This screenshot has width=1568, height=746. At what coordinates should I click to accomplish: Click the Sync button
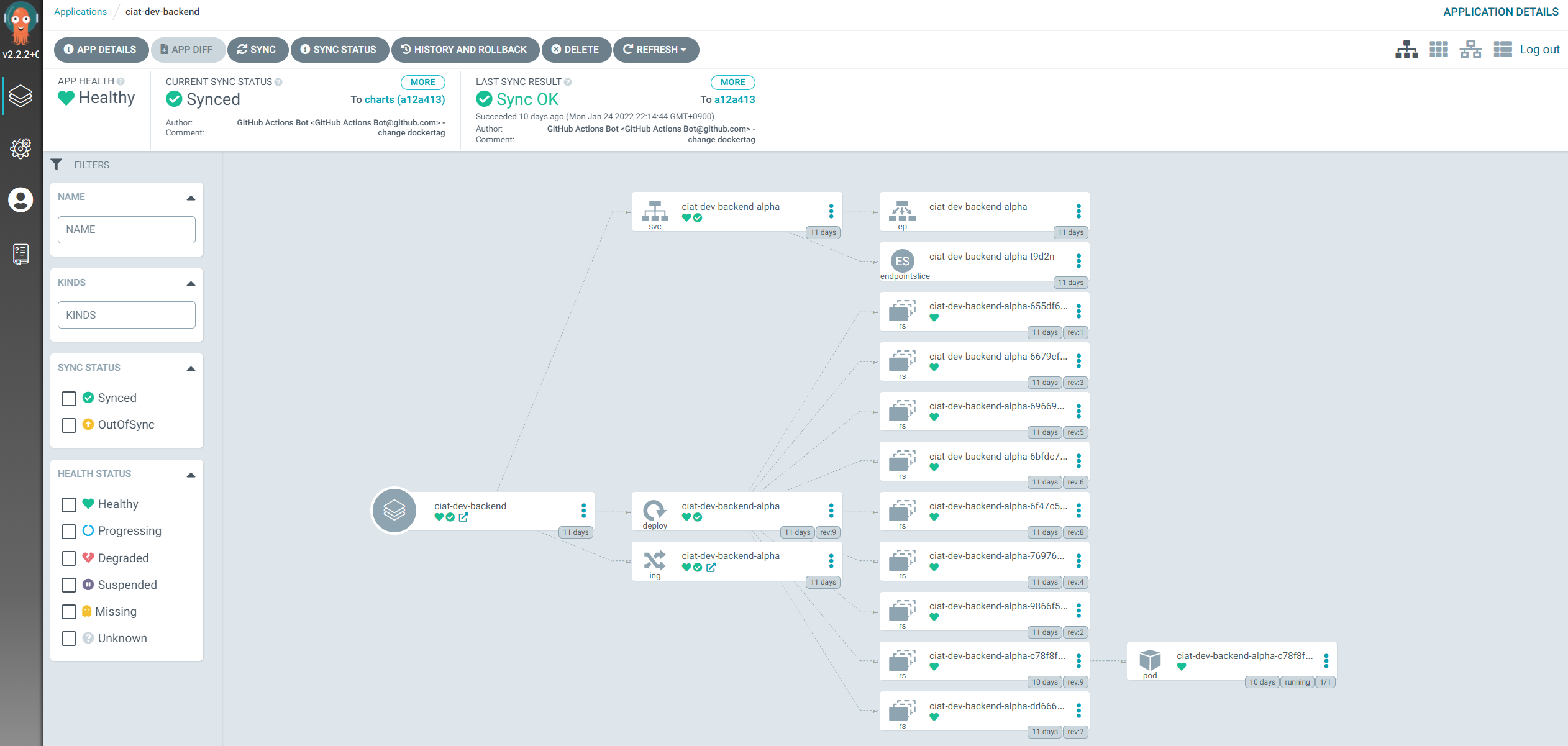tap(257, 50)
